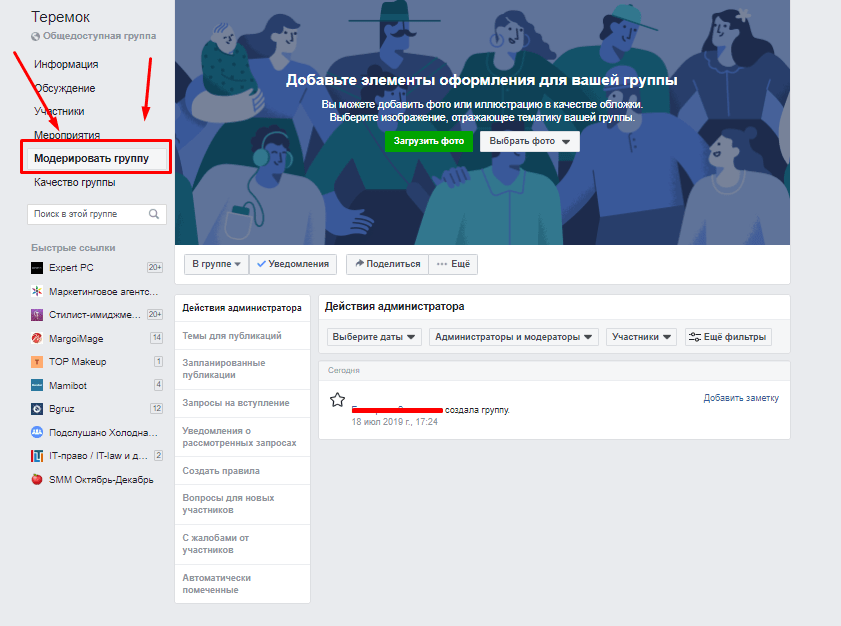Screen dimensions: 841x626
Task: Open the Запланированные публикации tab
Action: (242, 369)
